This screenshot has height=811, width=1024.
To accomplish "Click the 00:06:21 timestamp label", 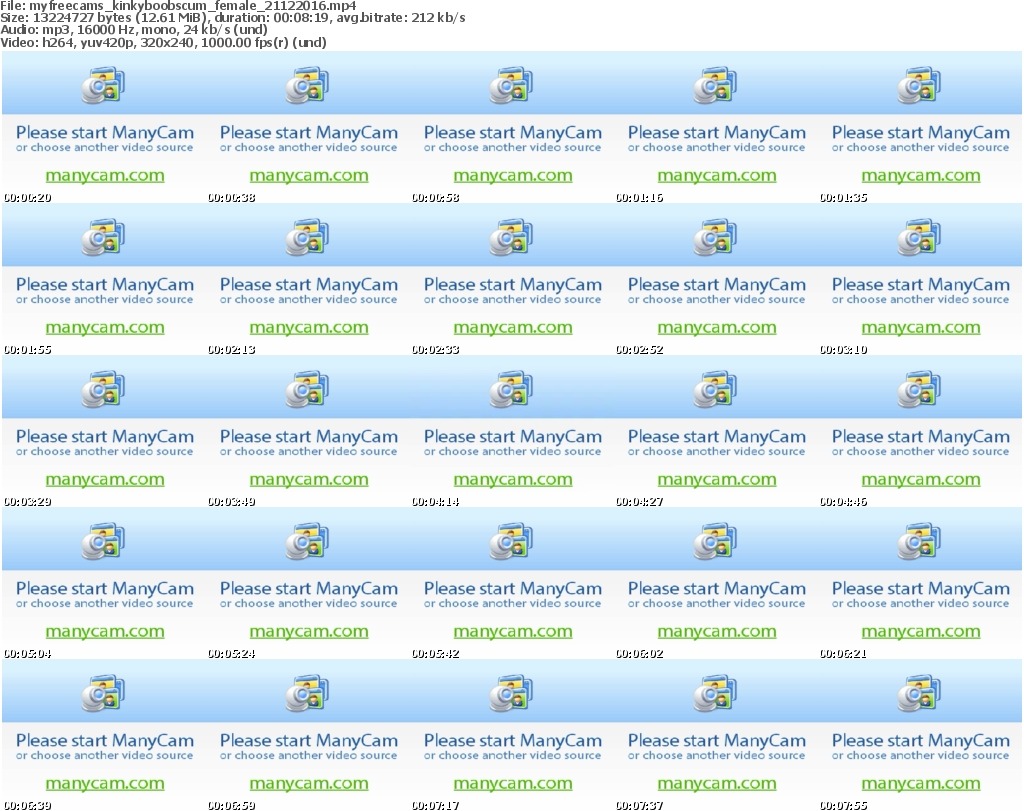I will pos(843,654).
